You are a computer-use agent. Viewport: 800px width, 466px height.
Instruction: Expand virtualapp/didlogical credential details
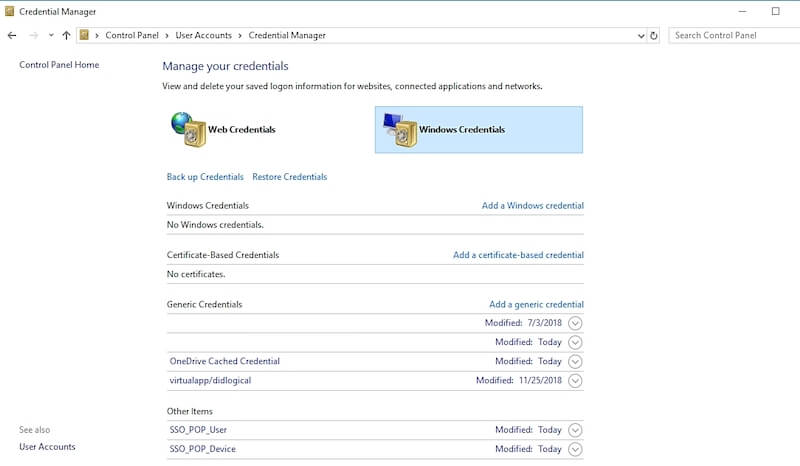(575, 381)
